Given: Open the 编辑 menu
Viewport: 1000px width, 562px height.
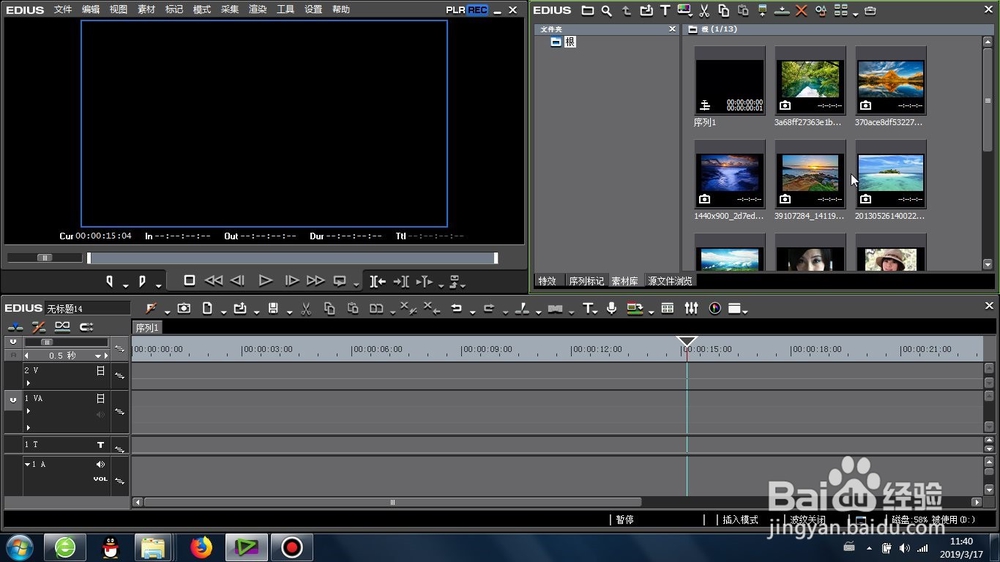Looking at the screenshot, I should pos(91,10).
